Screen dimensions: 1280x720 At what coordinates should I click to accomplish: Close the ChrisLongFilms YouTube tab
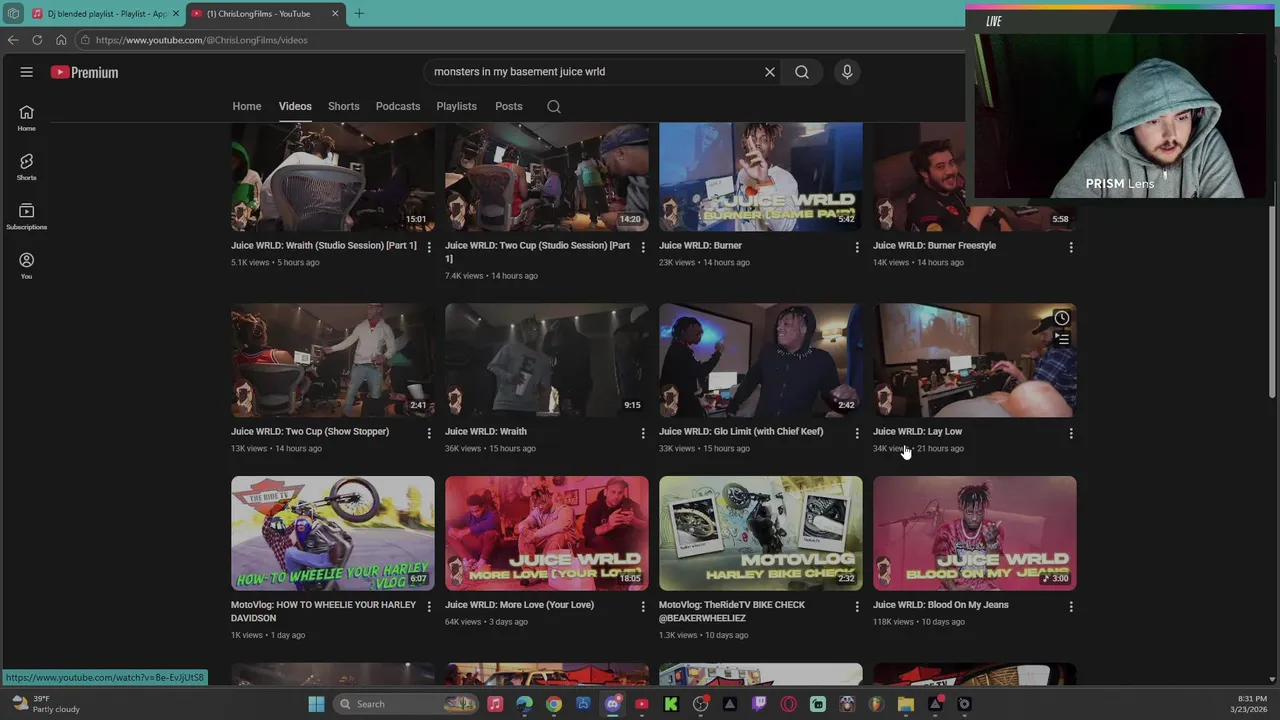(x=335, y=13)
